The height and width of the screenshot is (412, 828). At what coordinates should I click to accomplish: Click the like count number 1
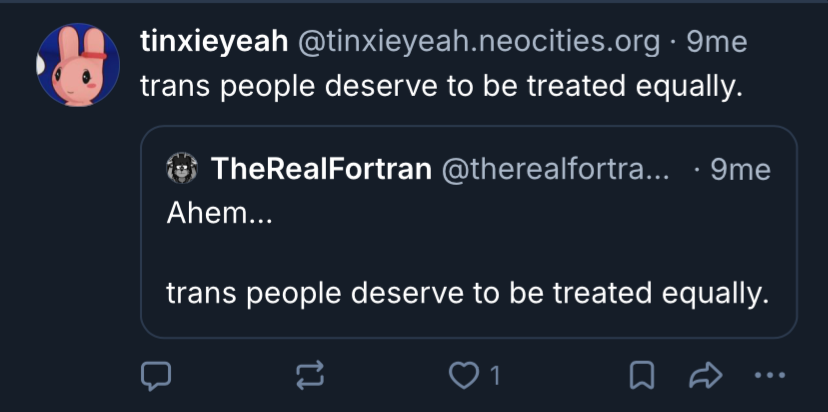(x=493, y=376)
